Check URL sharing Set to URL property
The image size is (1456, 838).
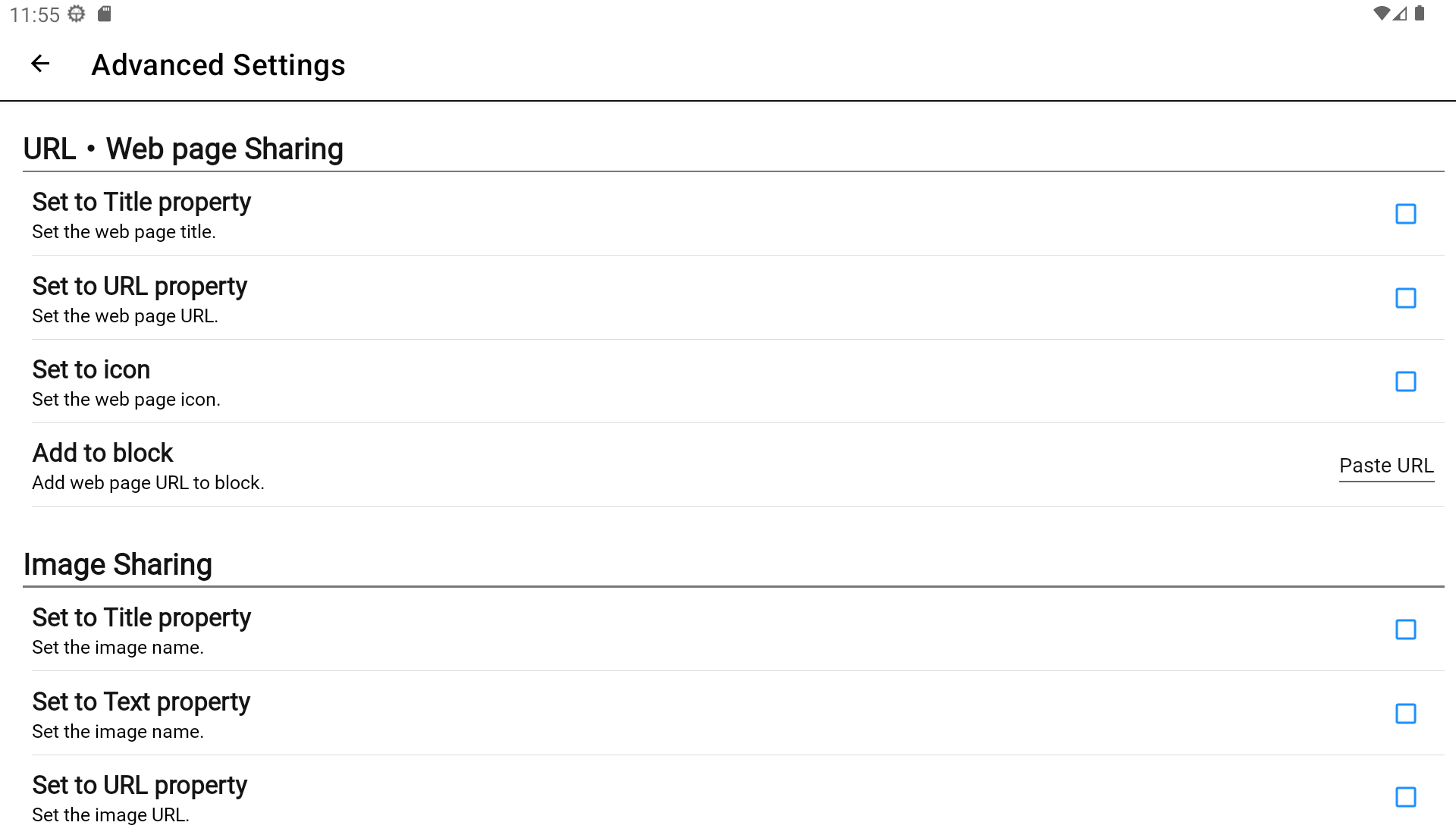[1405, 298]
